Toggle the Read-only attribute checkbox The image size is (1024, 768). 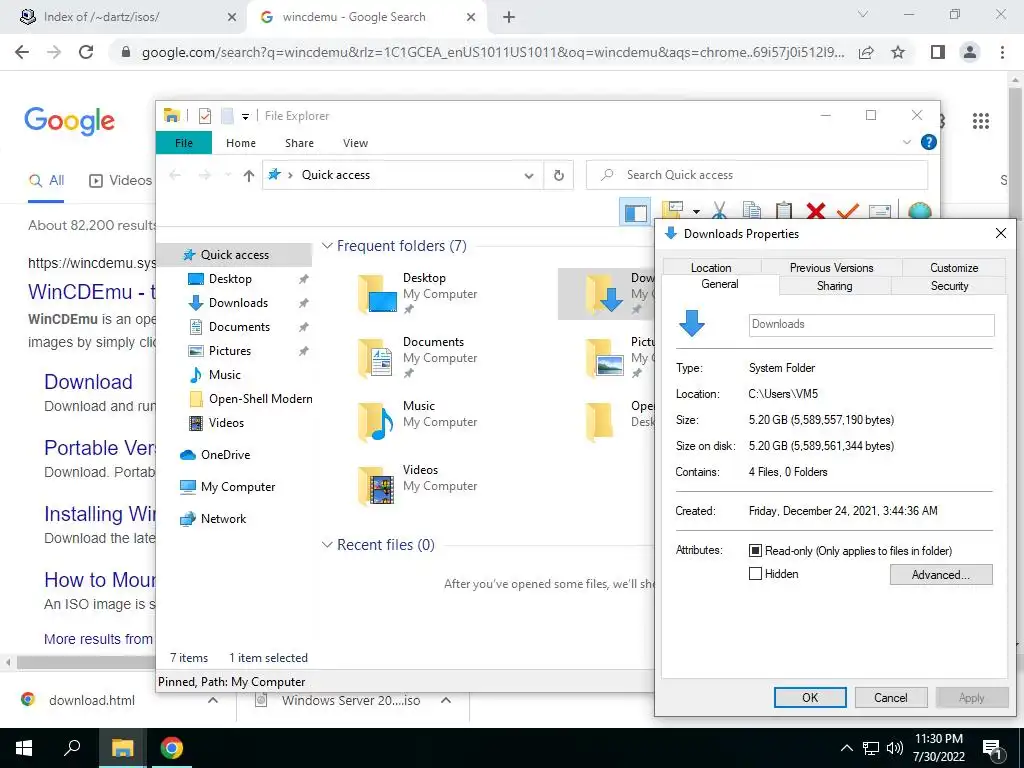(x=755, y=551)
